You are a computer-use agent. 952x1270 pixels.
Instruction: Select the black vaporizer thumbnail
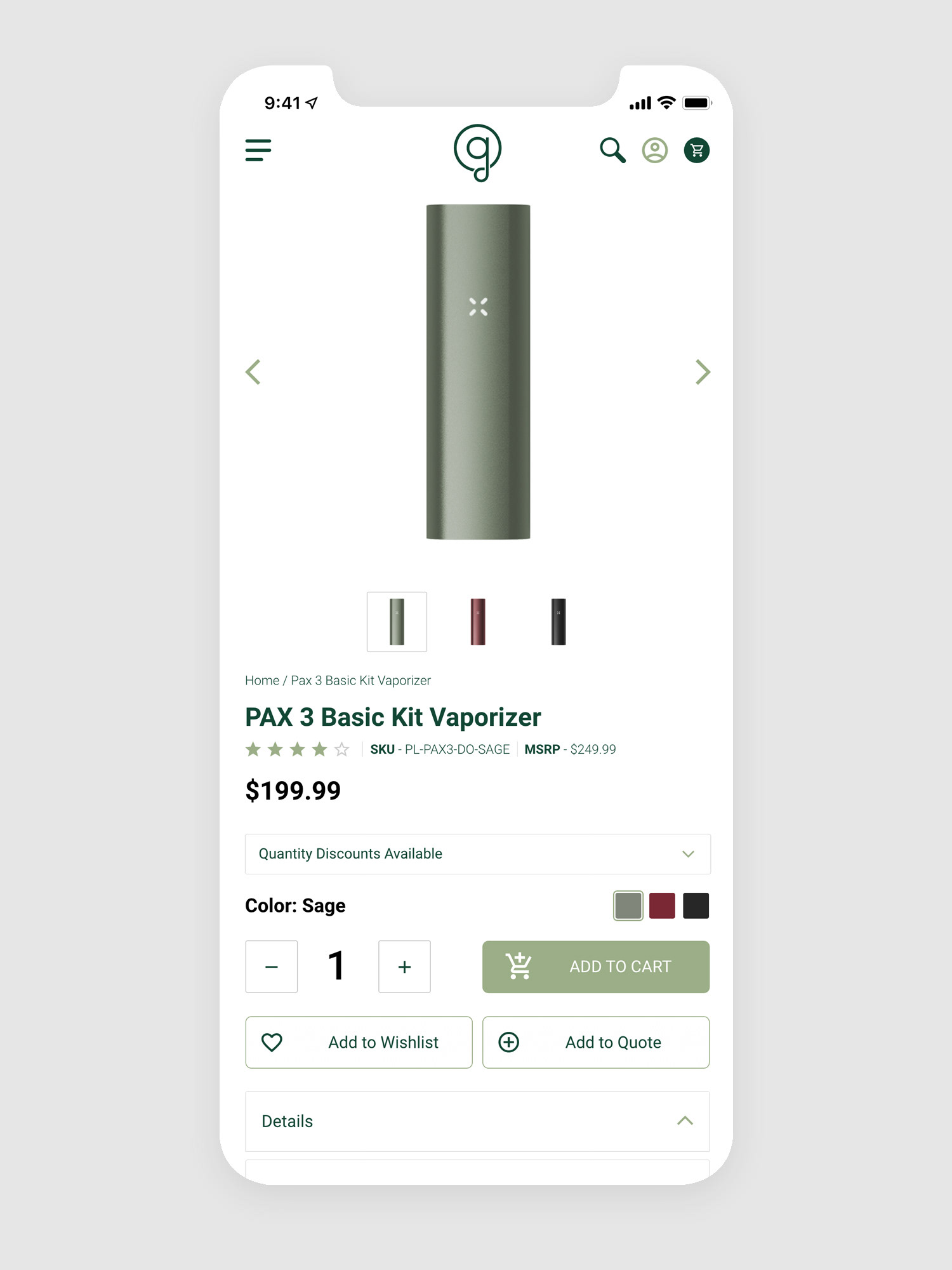559,622
